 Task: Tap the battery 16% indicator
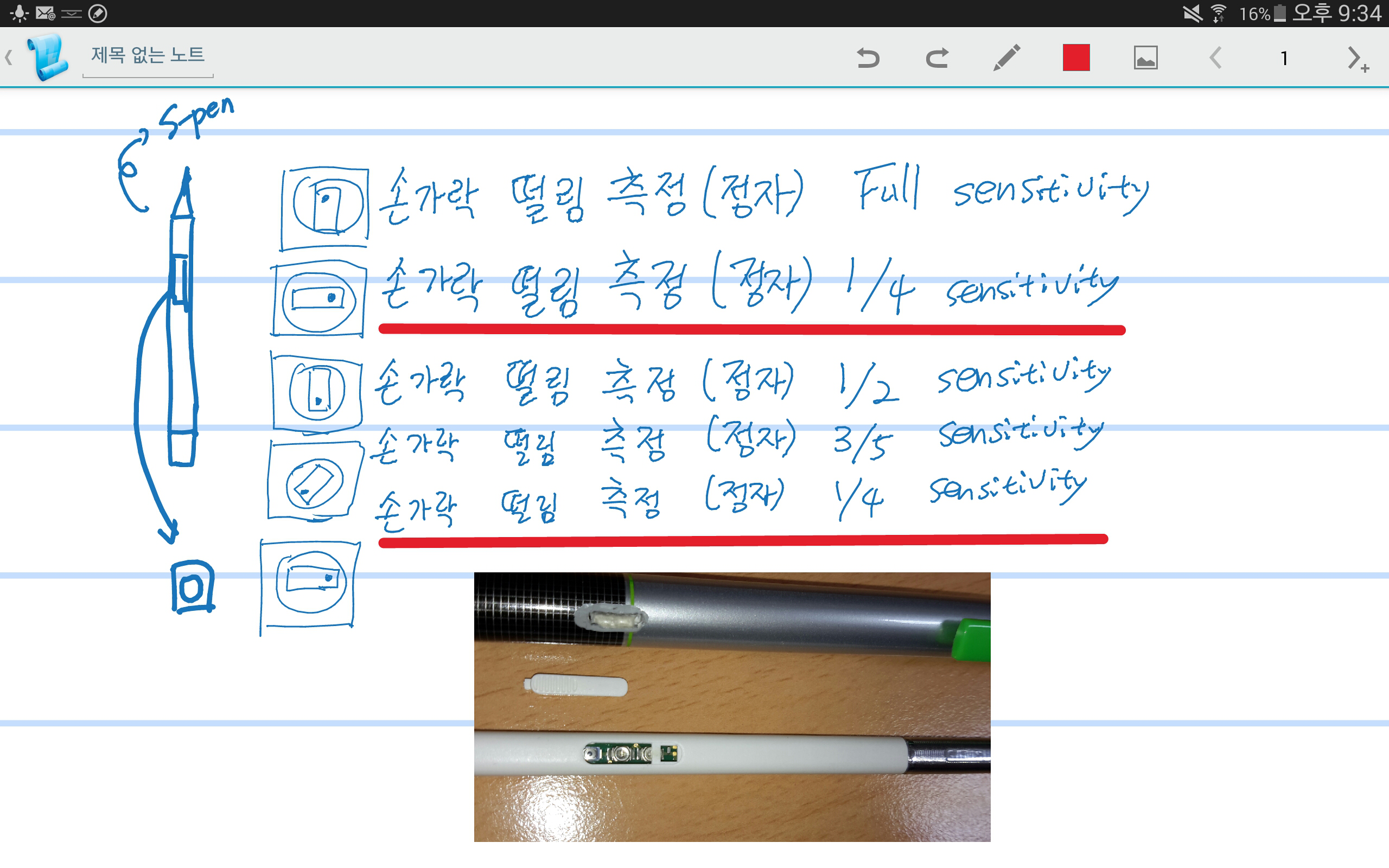1262,13
